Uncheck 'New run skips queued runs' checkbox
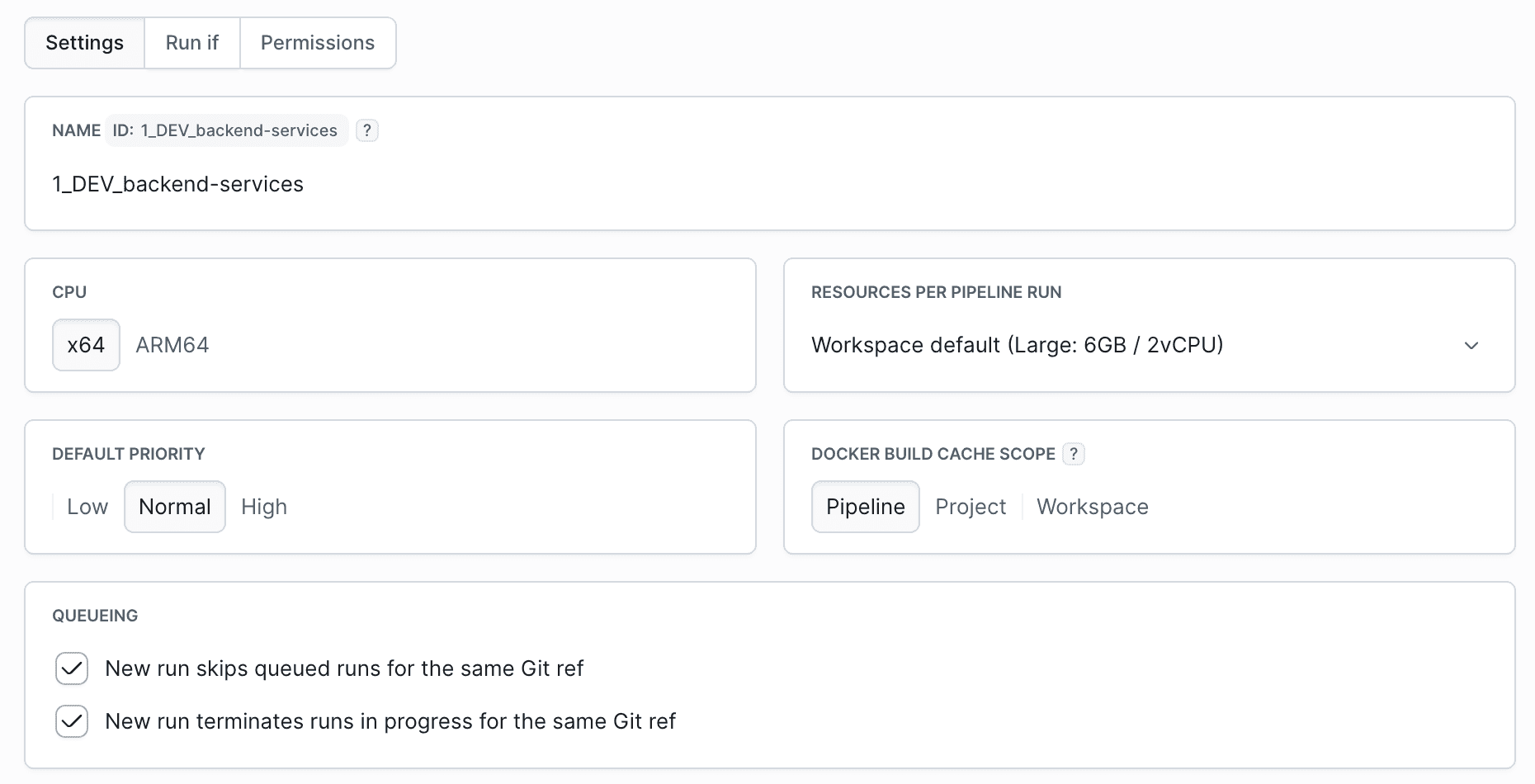Screen dimensions: 1535x784 [x=72, y=668]
